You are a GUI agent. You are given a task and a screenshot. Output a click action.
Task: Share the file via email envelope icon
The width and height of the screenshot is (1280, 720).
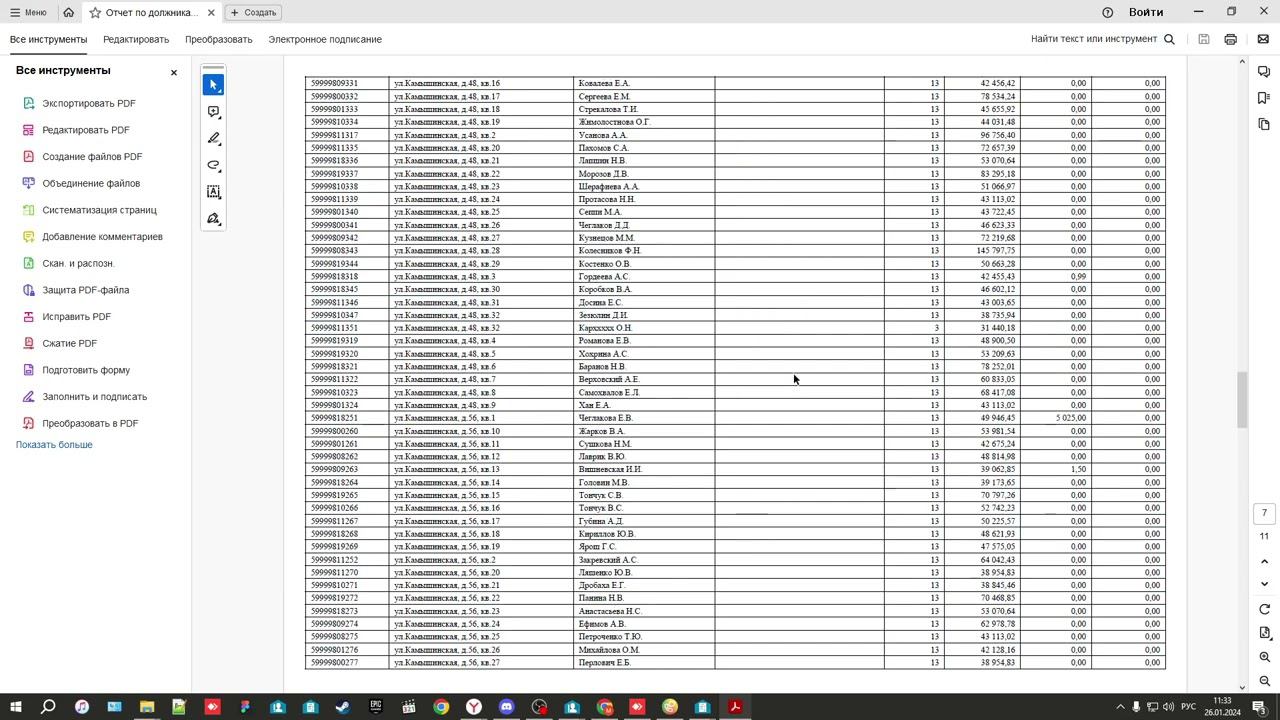click(x=1263, y=39)
